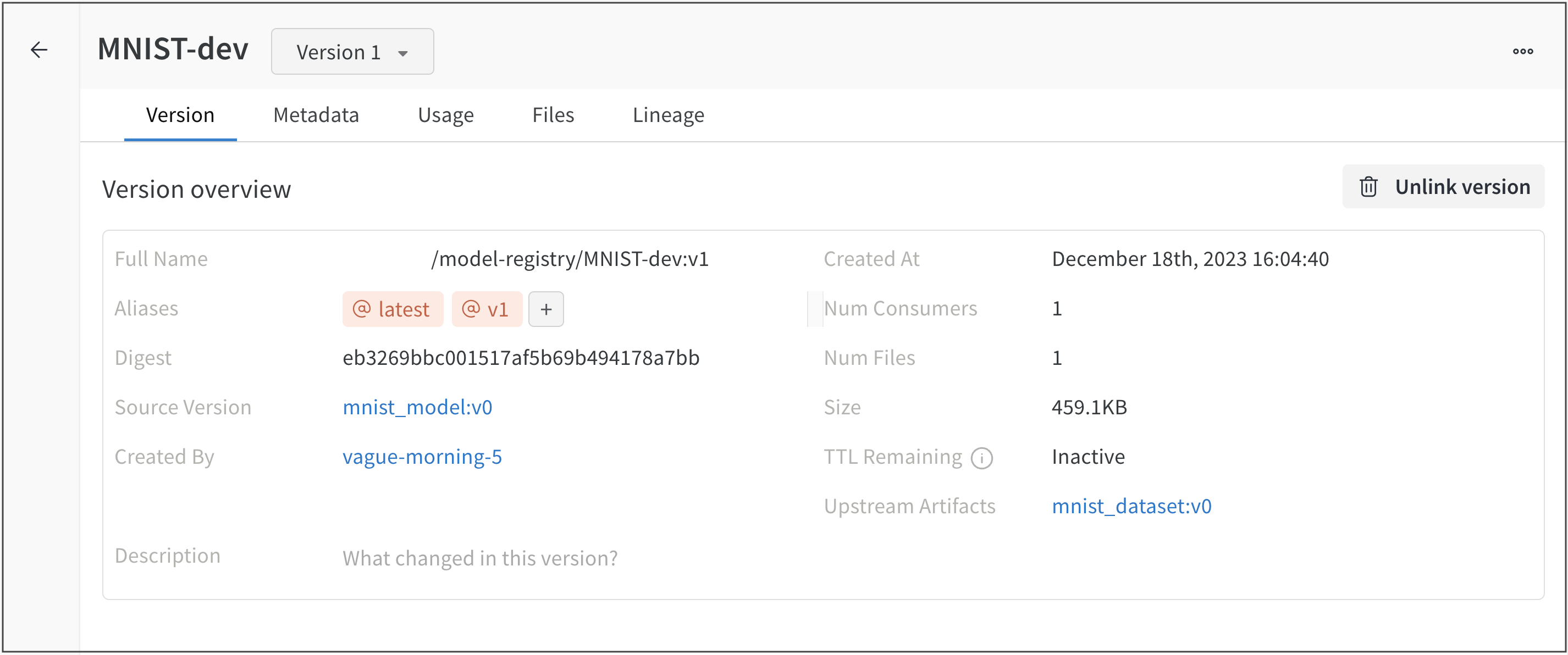Click the trash icon on Unlink version
The height and width of the screenshot is (655, 1568).
tap(1368, 186)
